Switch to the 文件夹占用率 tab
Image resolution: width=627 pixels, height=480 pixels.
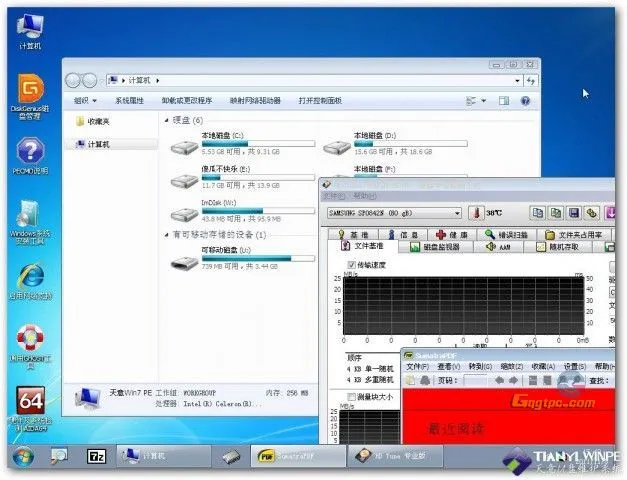point(574,234)
